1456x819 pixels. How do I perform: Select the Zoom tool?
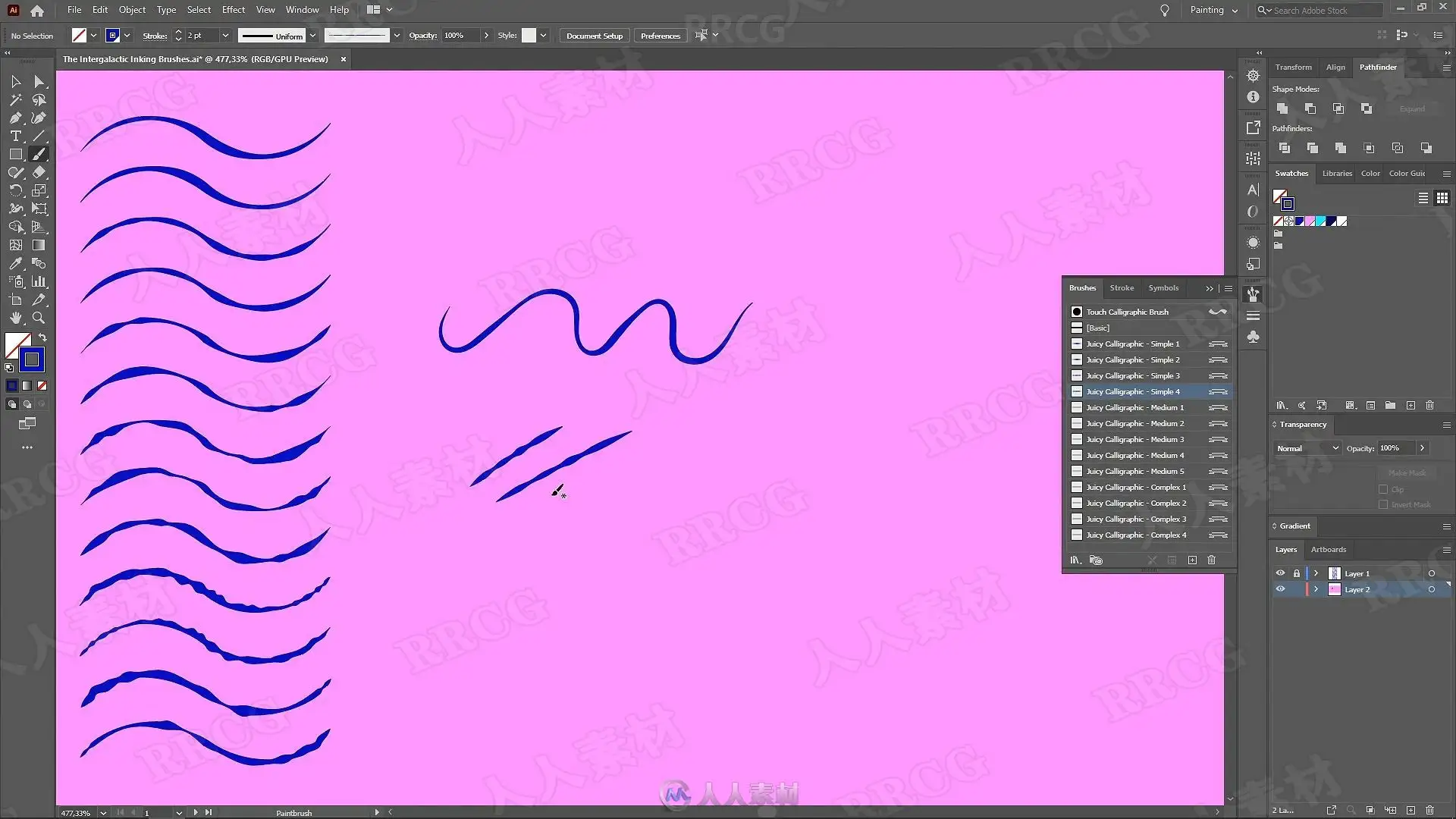click(39, 318)
